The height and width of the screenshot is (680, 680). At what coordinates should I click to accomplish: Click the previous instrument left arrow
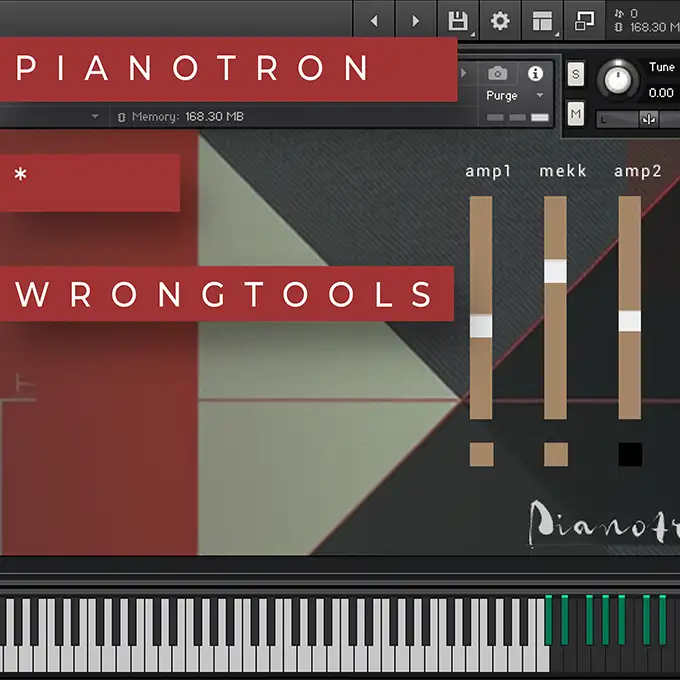(374, 20)
